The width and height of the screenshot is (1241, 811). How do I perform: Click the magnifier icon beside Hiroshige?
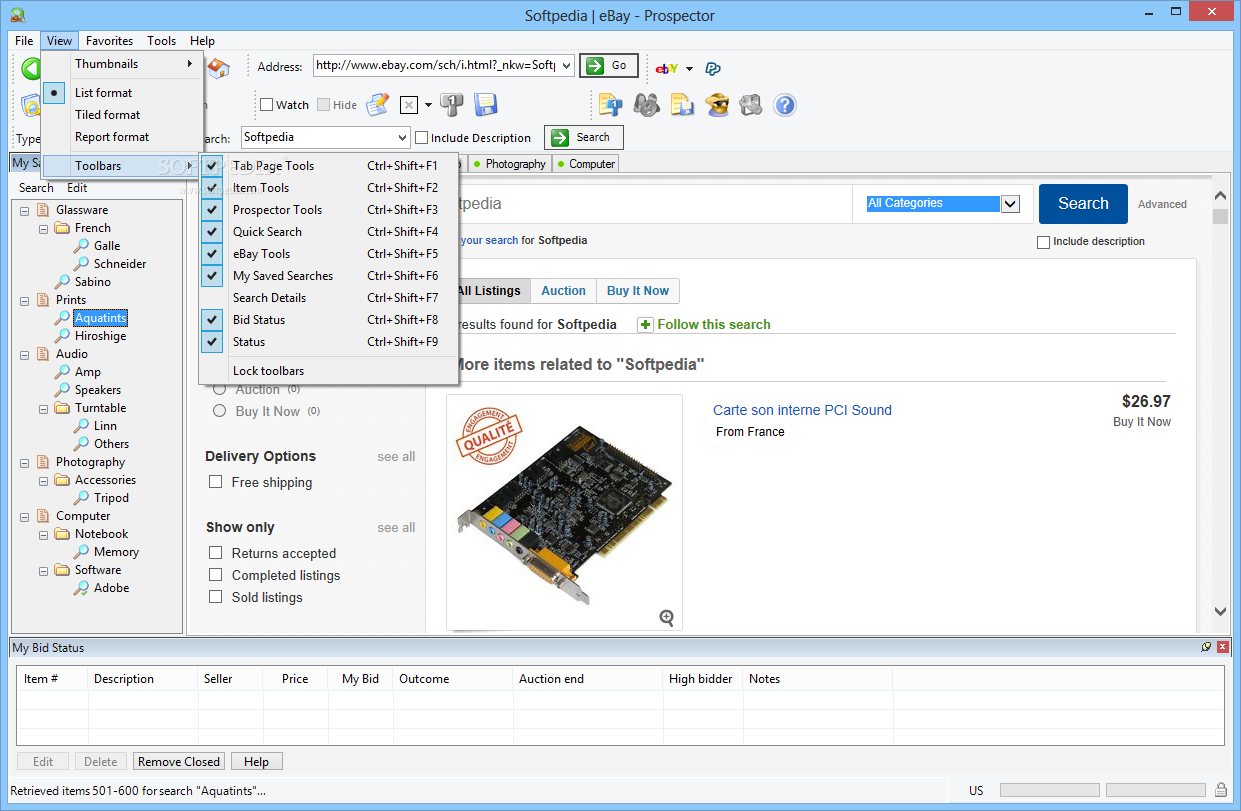point(63,336)
